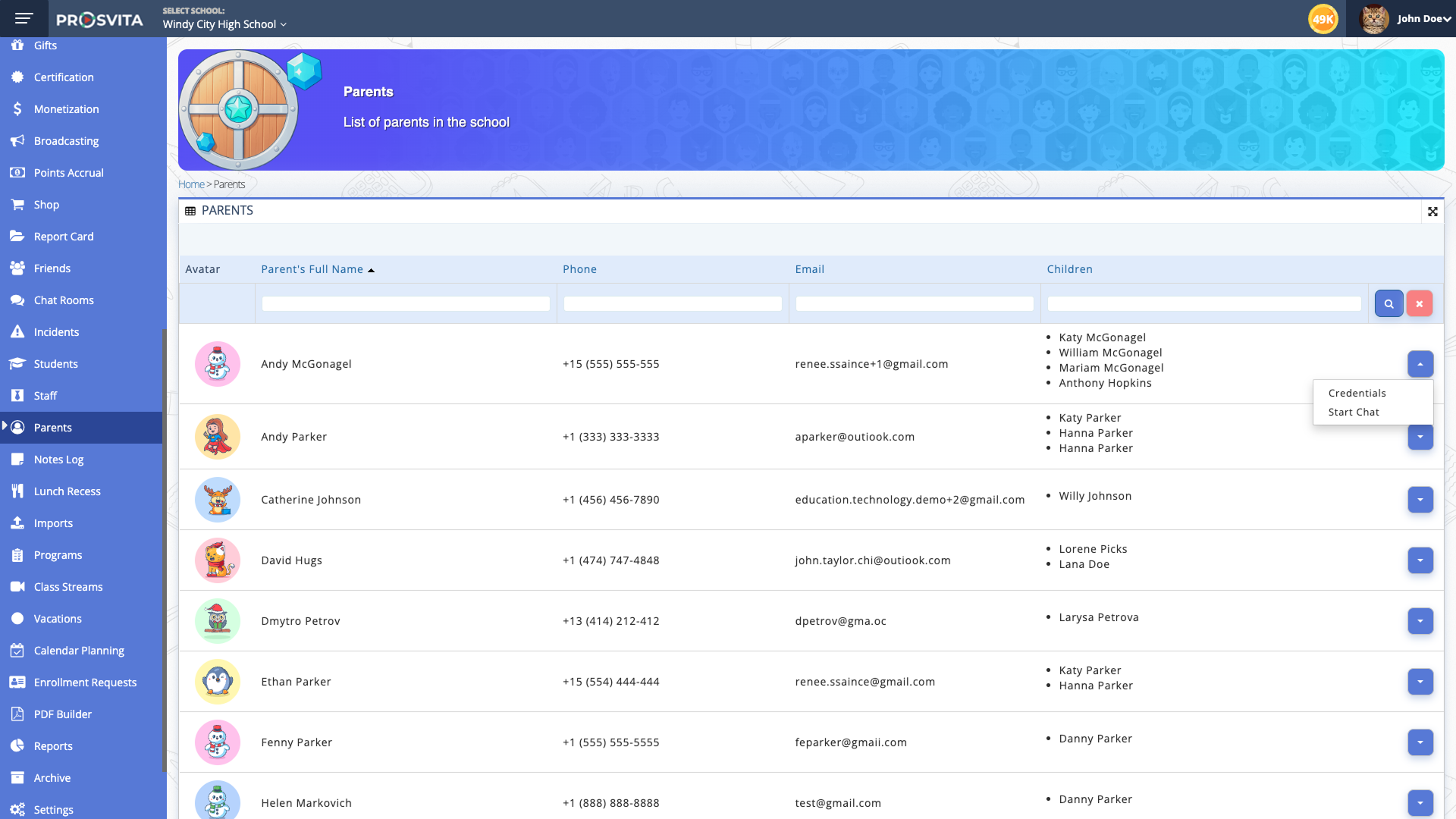Select Start Chat from the popup menu

click(1354, 412)
